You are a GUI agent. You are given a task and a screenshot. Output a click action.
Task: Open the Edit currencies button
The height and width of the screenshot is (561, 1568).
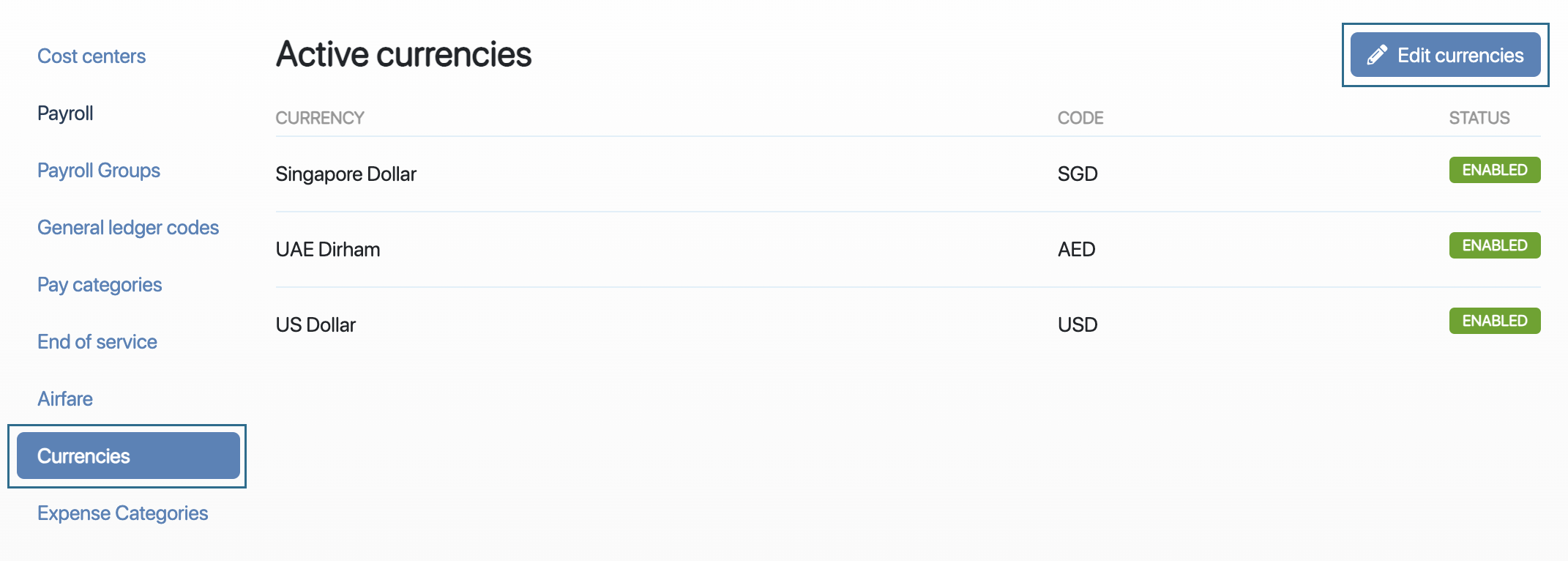[1445, 55]
